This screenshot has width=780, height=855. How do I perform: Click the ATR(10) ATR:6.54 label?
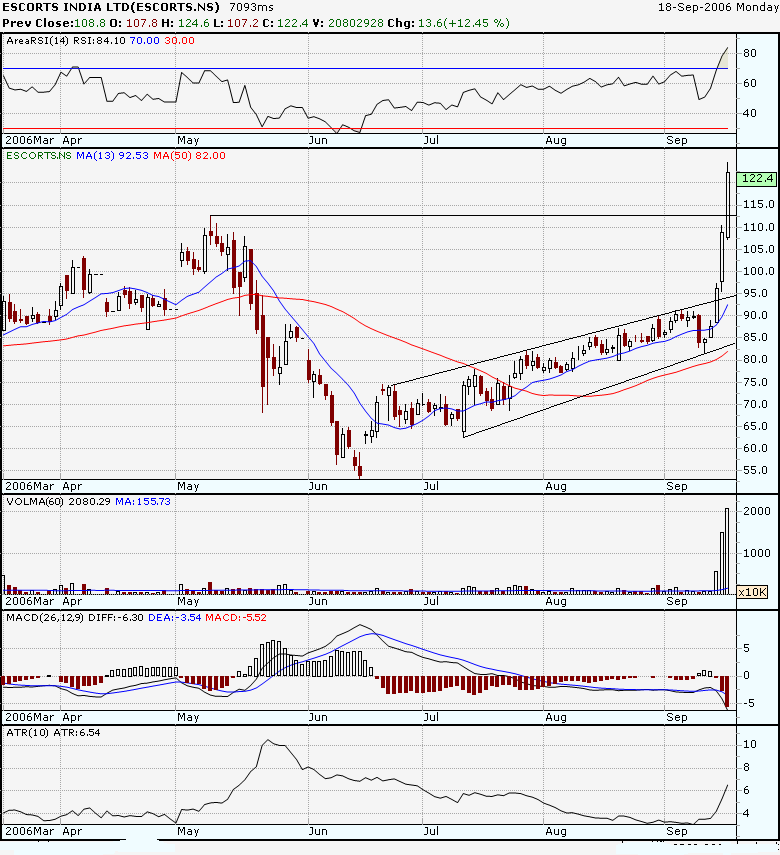pyautogui.click(x=53, y=732)
